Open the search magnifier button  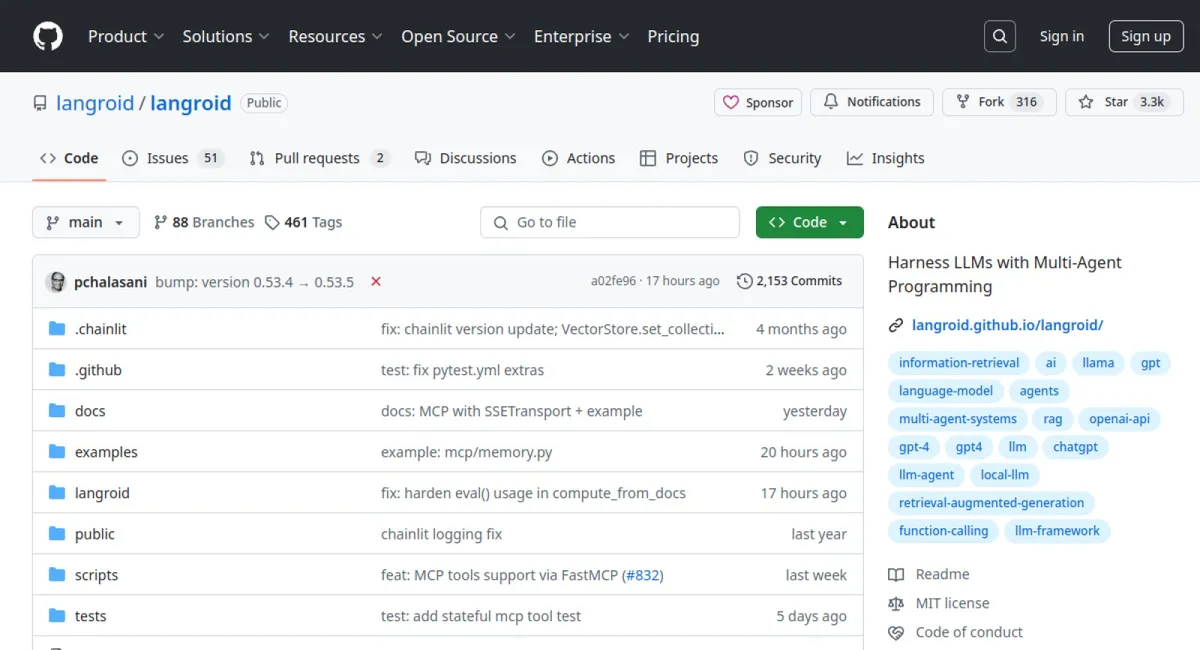pyautogui.click(x=999, y=36)
